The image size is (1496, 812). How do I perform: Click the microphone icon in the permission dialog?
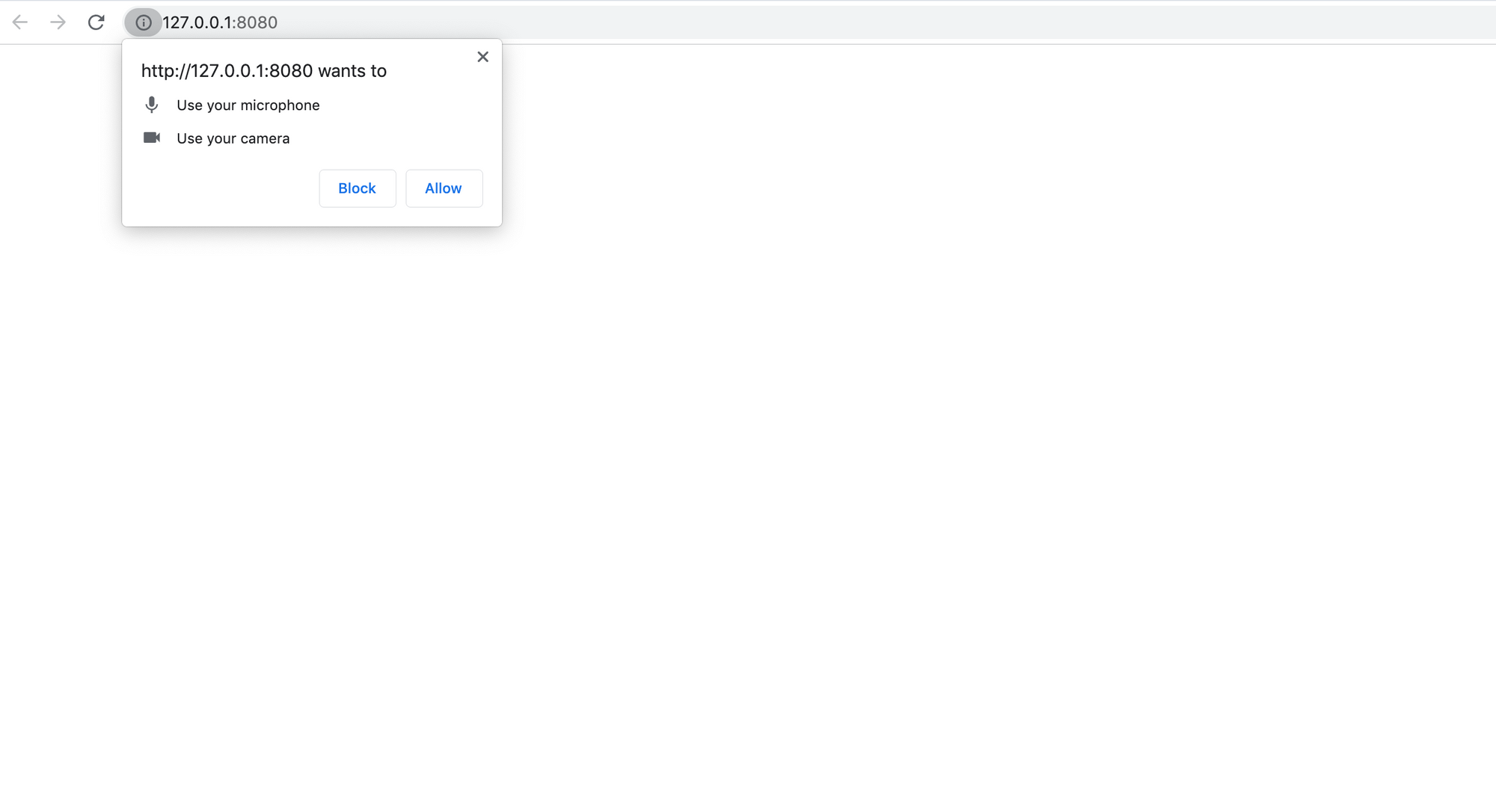153,105
